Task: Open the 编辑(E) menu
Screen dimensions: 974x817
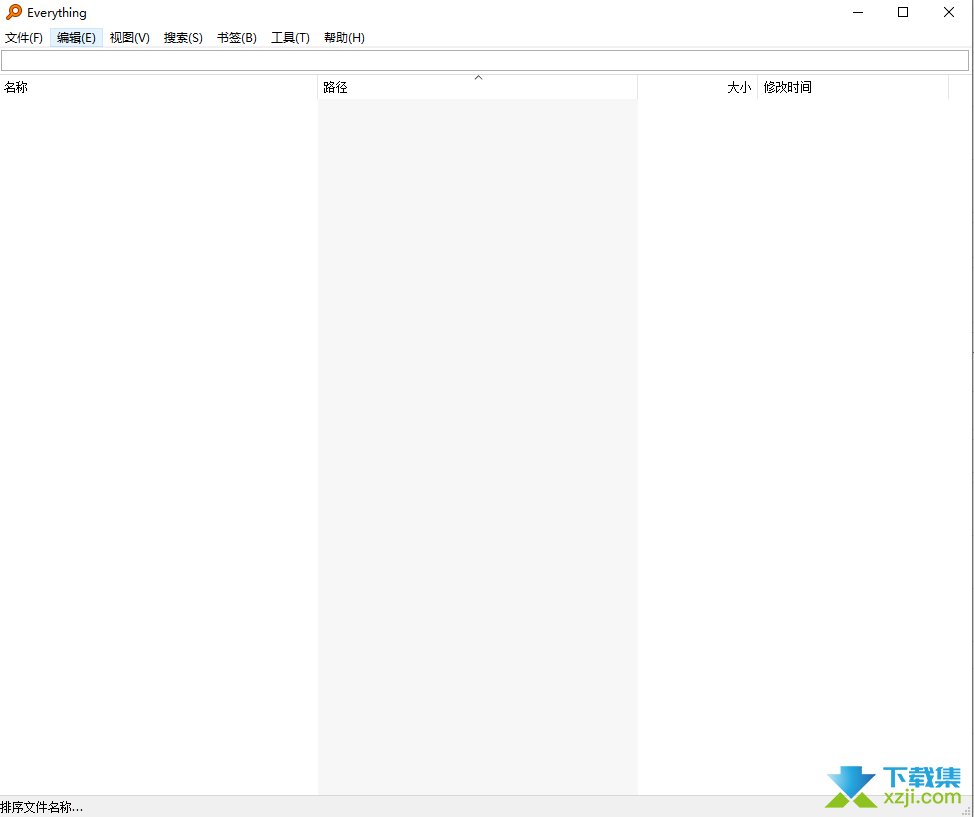Action: (76, 38)
